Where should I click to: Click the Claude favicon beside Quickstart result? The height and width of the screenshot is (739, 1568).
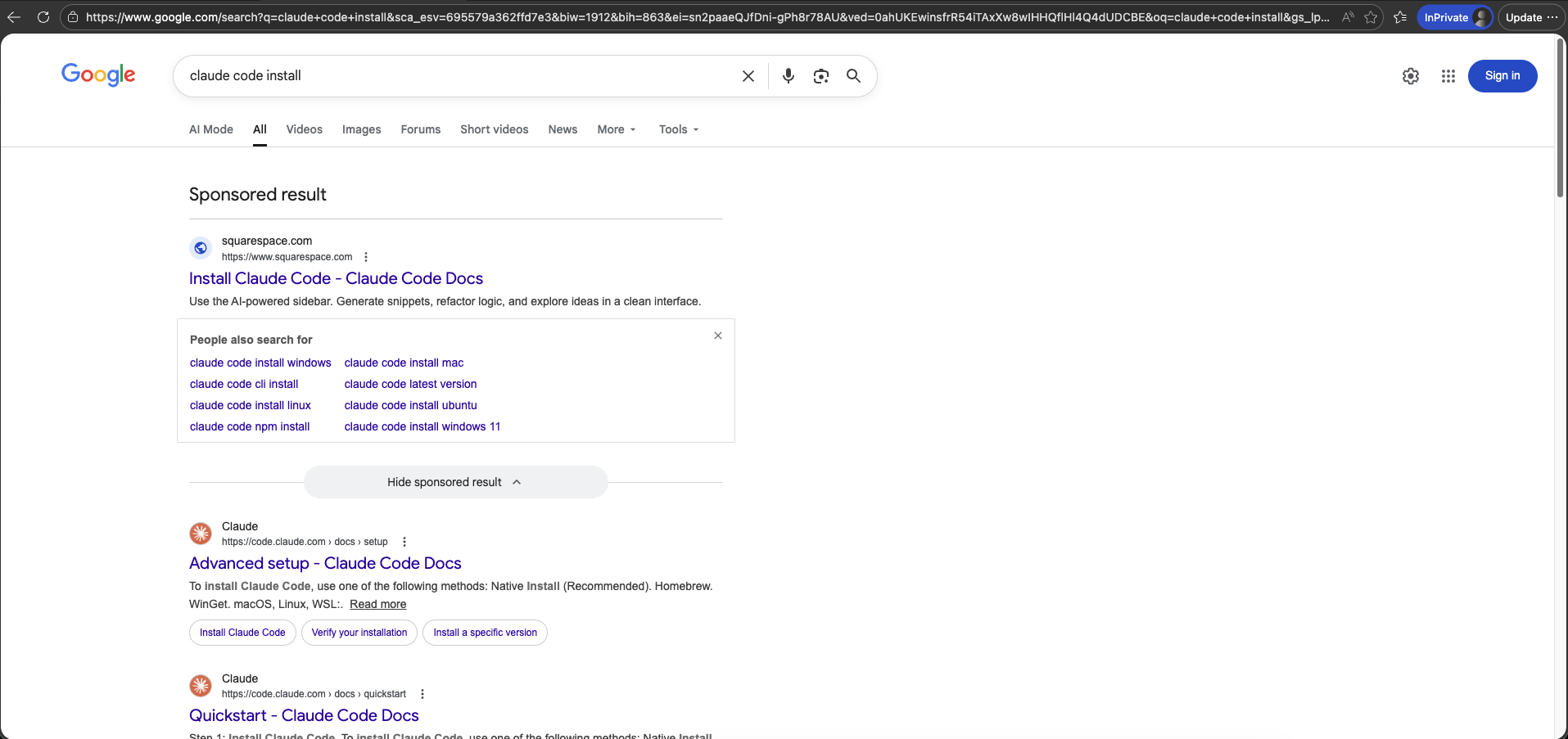click(201, 686)
